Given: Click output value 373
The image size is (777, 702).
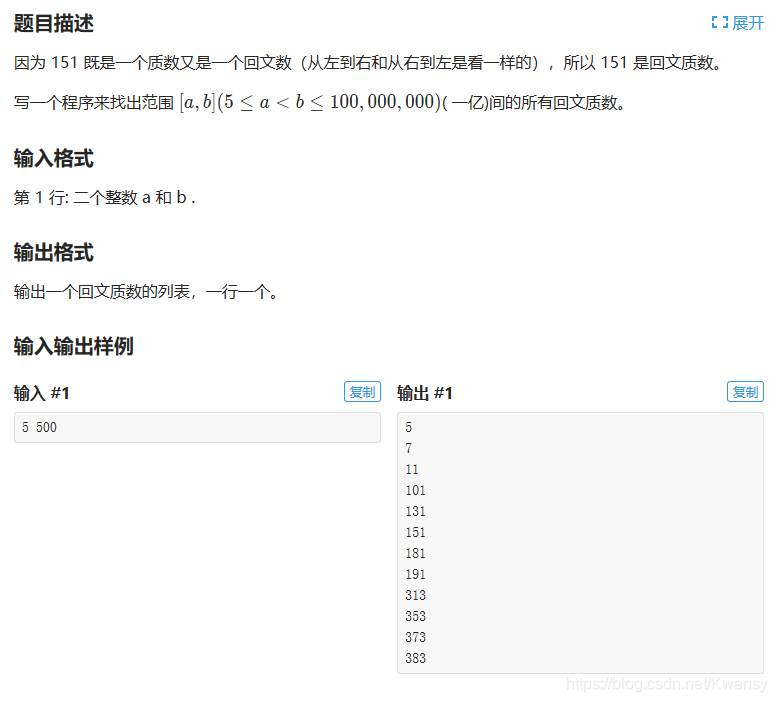Looking at the screenshot, I should click(x=416, y=638).
